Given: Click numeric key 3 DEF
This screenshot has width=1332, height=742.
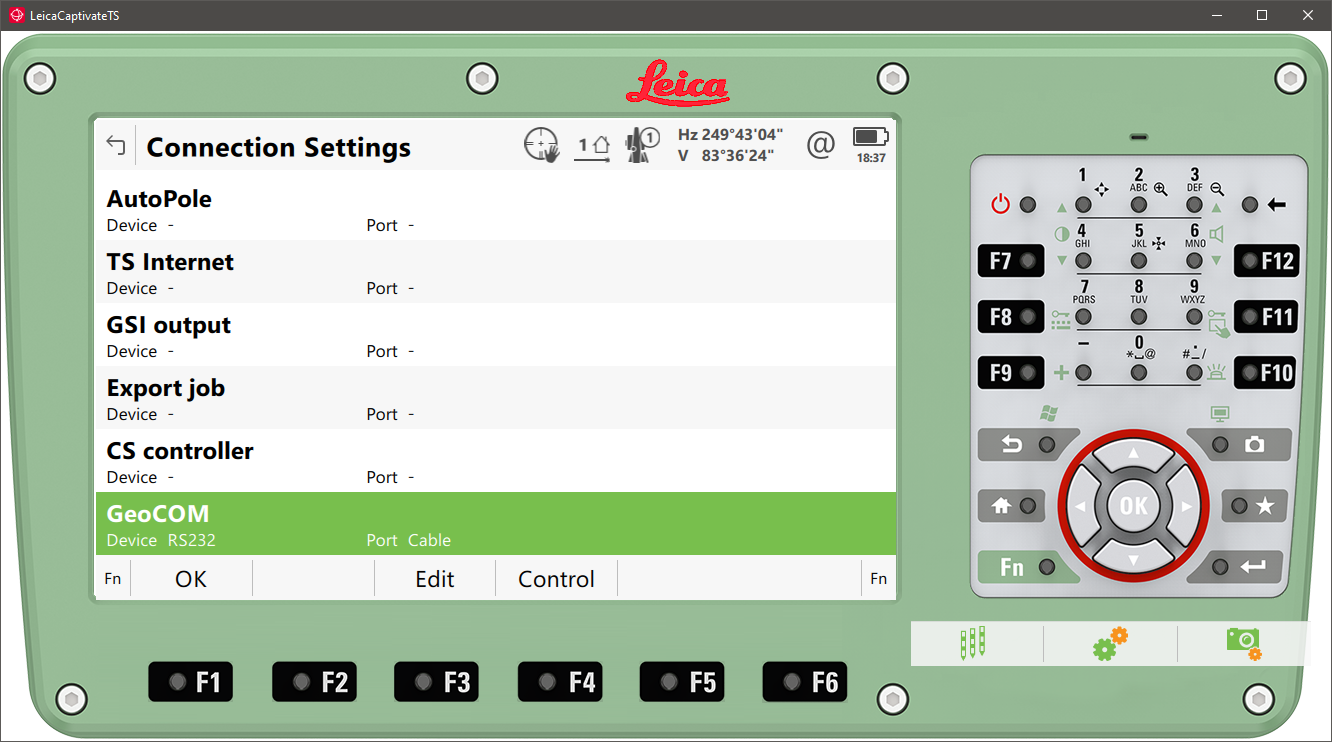Looking at the screenshot, I should [x=1194, y=205].
